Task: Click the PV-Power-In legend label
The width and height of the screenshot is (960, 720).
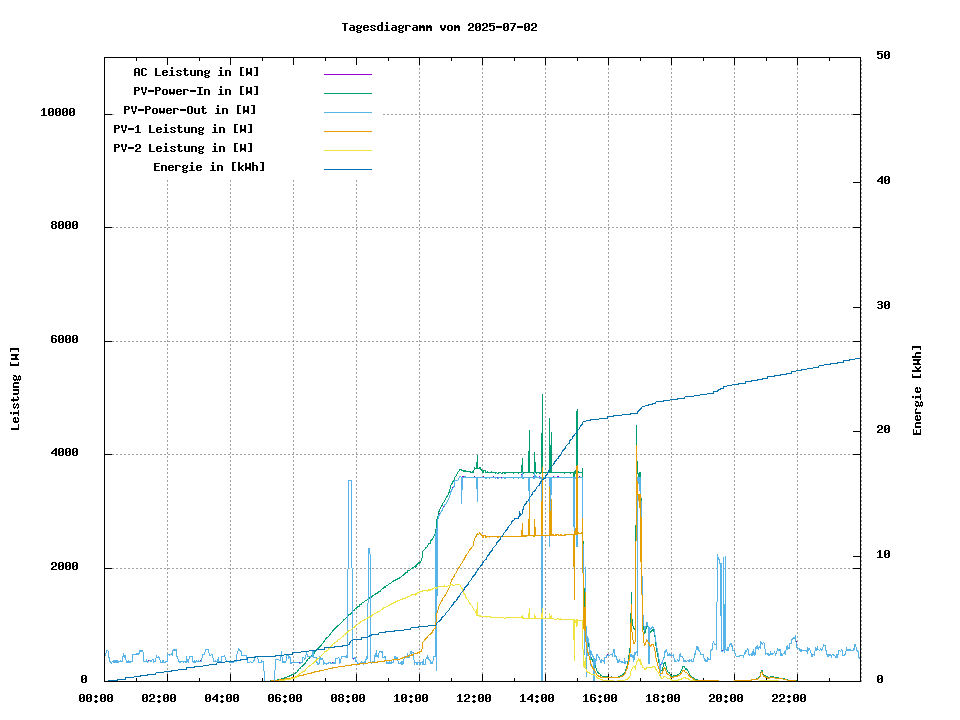Action: [196, 91]
